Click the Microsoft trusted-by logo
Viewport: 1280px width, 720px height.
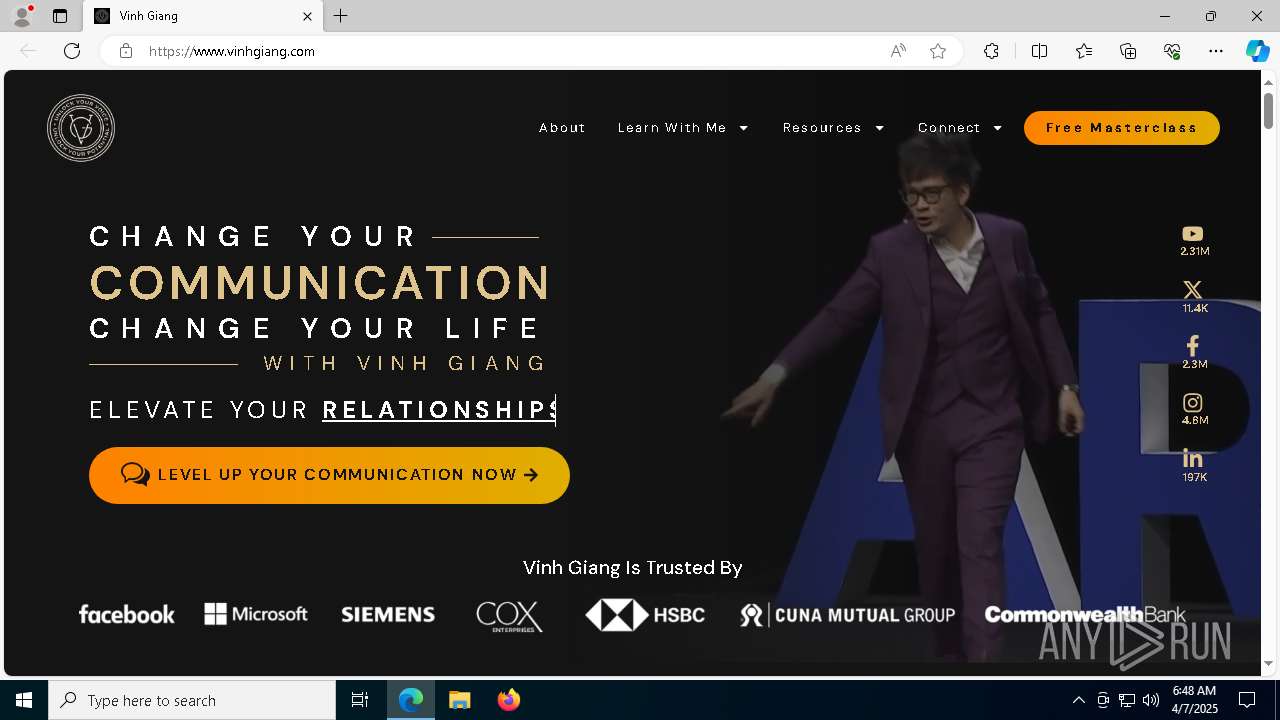pyautogui.click(x=256, y=614)
